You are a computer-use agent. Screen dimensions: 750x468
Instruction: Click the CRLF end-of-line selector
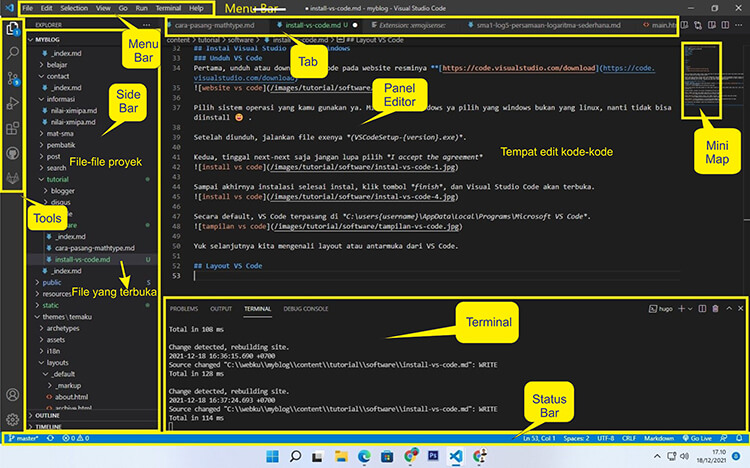(629, 438)
